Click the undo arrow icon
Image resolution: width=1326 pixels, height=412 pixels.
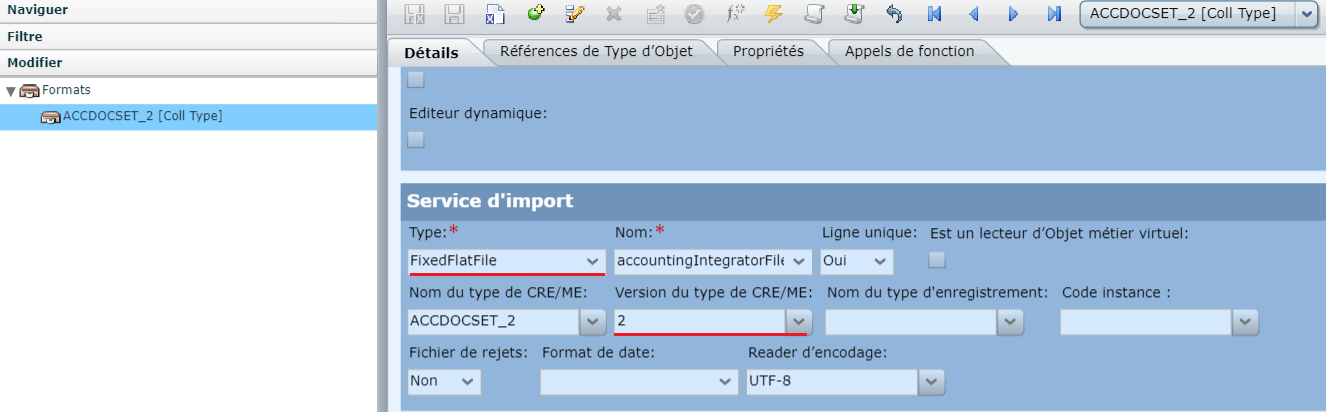point(893,14)
